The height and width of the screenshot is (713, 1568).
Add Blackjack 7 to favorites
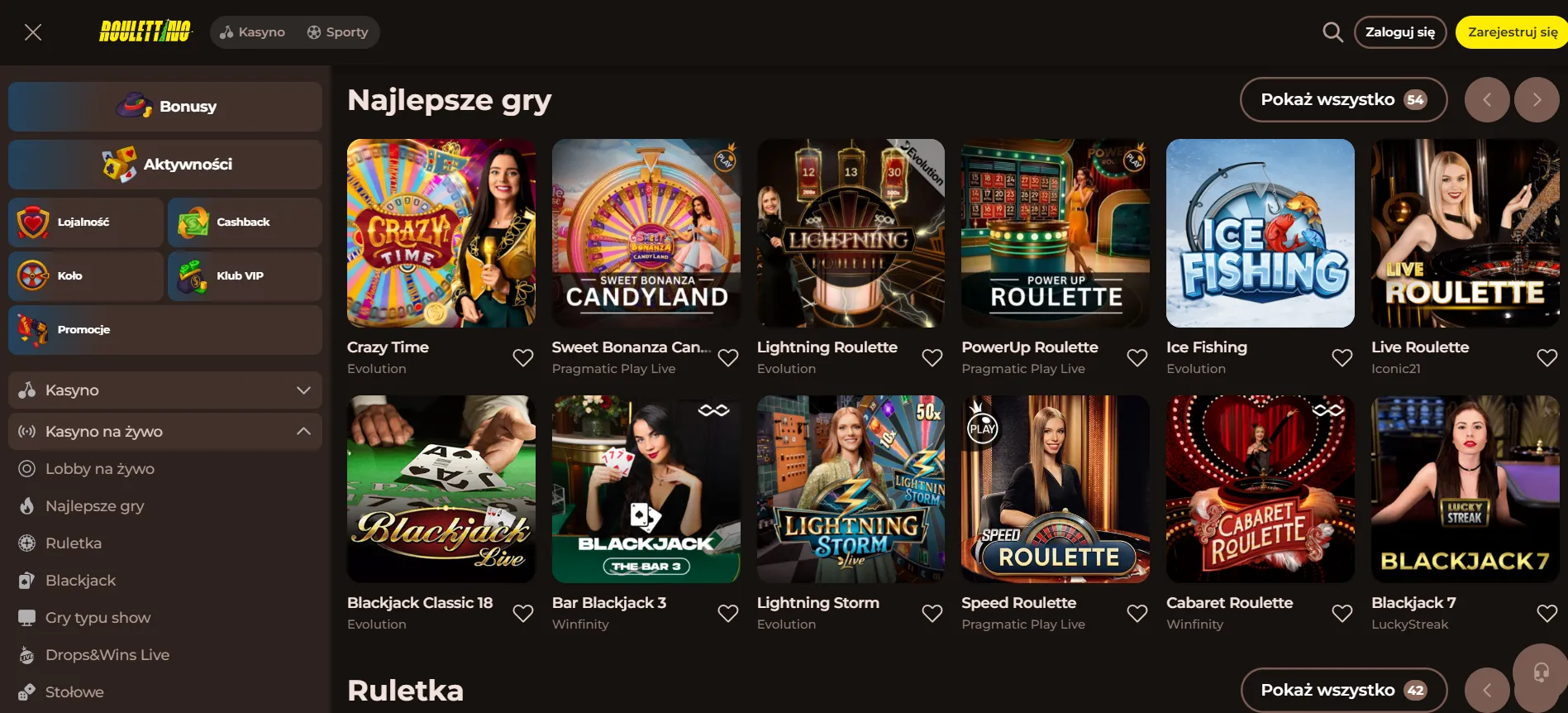click(1547, 613)
